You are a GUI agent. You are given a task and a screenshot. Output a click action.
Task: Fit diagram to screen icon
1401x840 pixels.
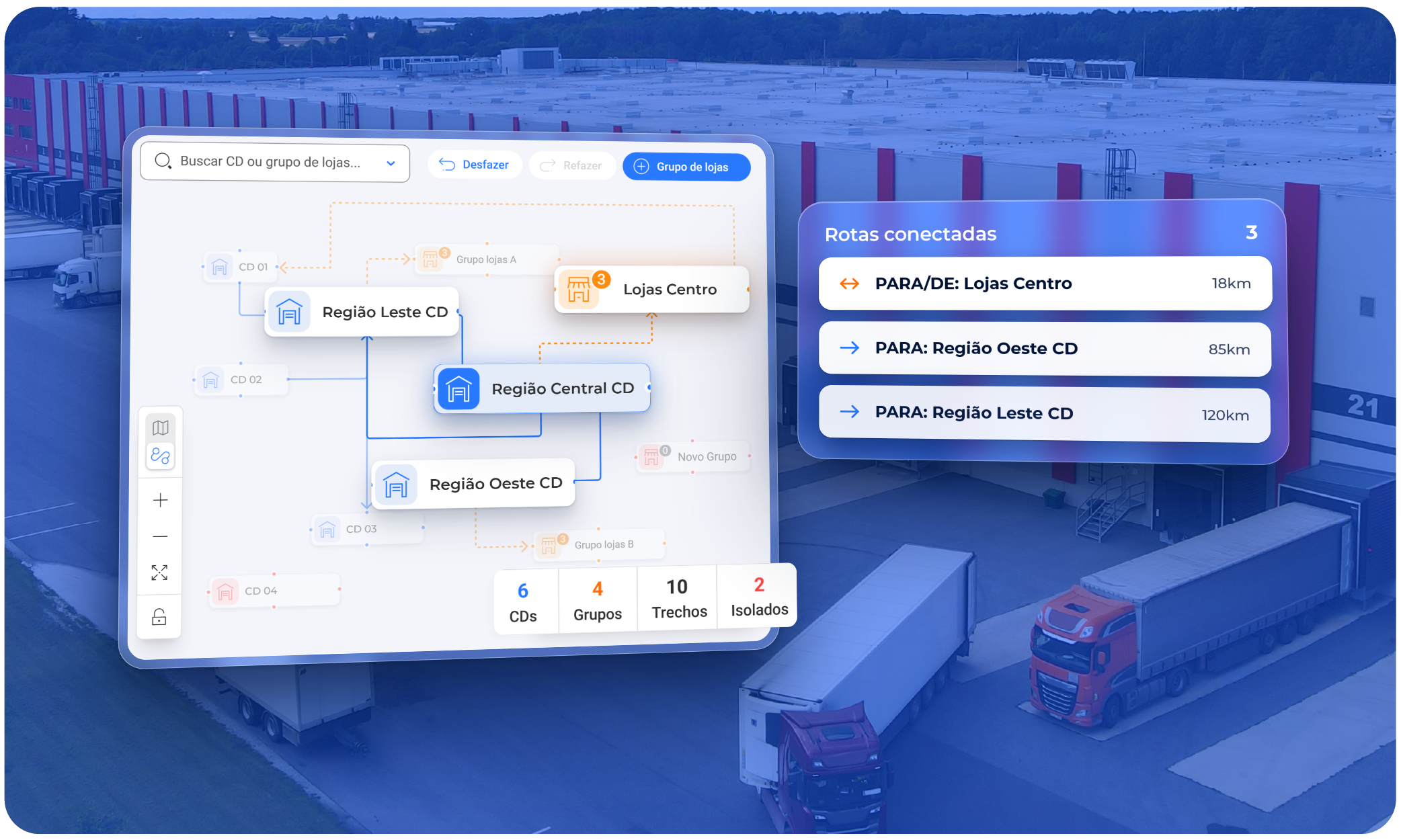159,573
